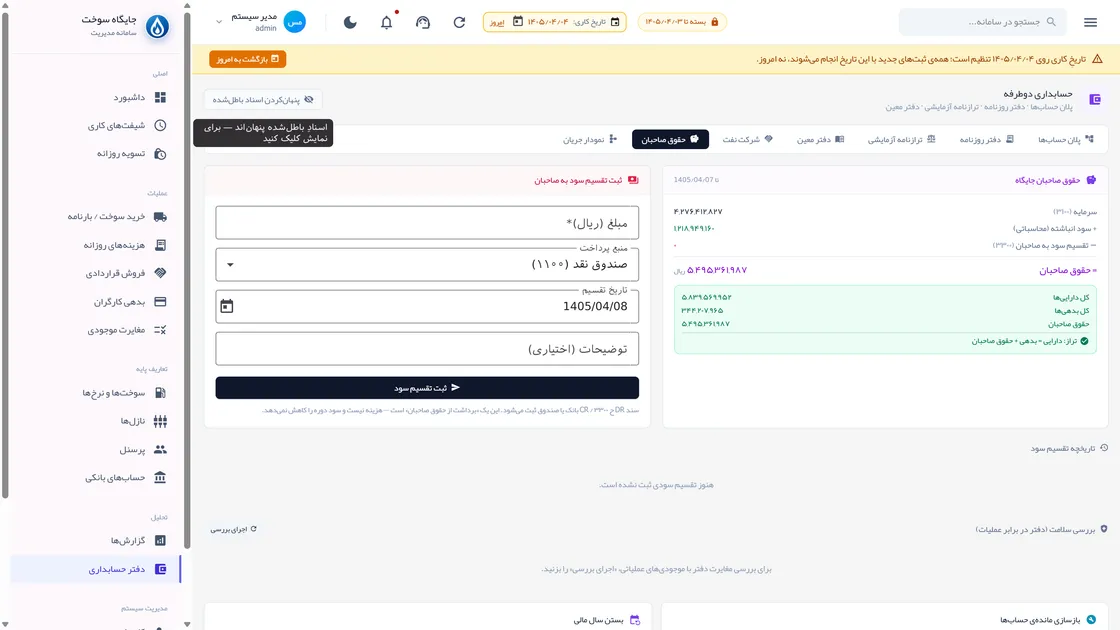Click the بدهی کارگران card icon

tap(160, 302)
